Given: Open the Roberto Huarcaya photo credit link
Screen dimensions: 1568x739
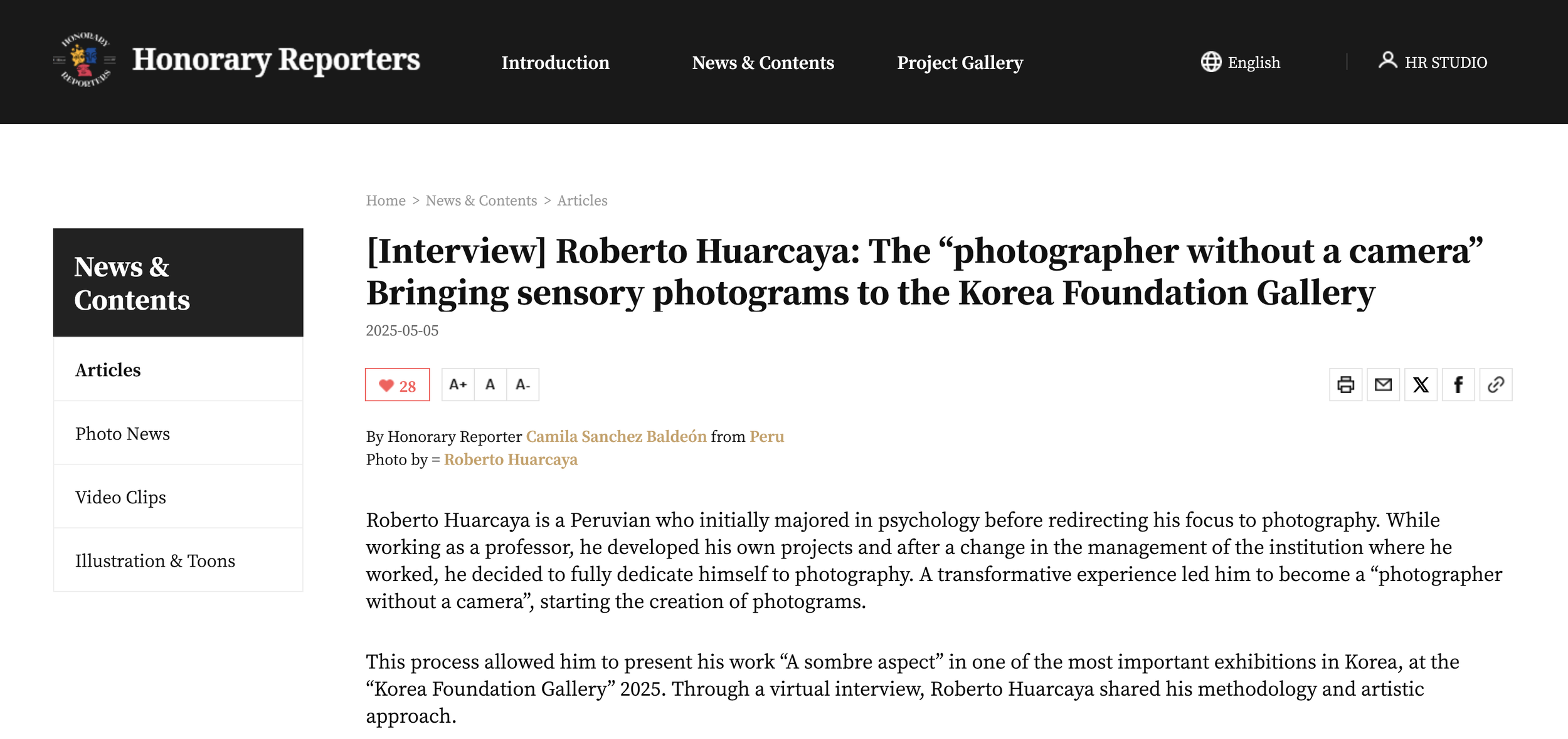Looking at the screenshot, I should 511,460.
